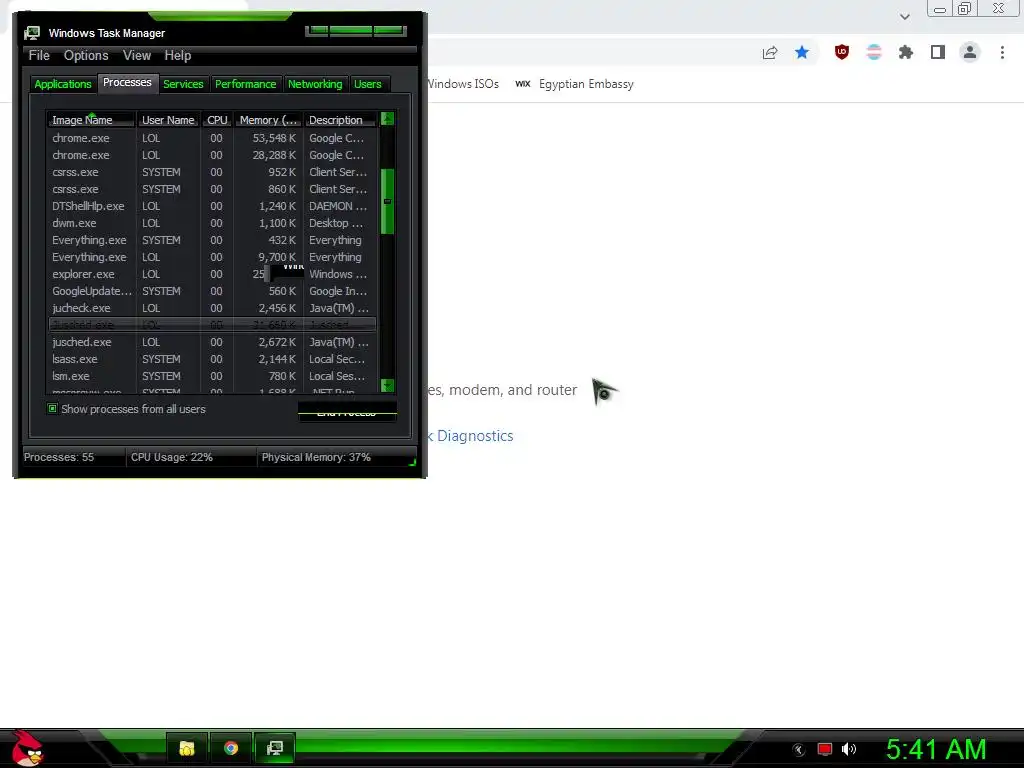This screenshot has width=1024, height=768.
Task: Open the Windows ISOs bookmark
Action: [x=463, y=84]
